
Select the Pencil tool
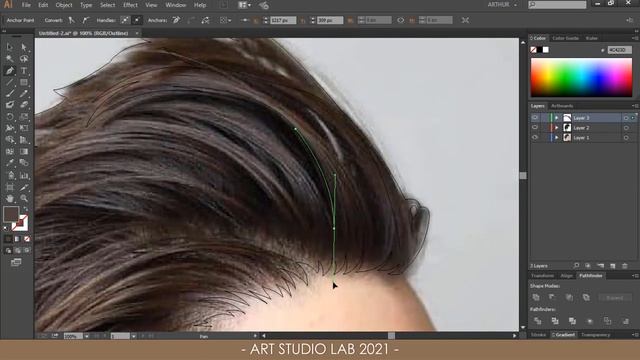[x=24, y=93]
